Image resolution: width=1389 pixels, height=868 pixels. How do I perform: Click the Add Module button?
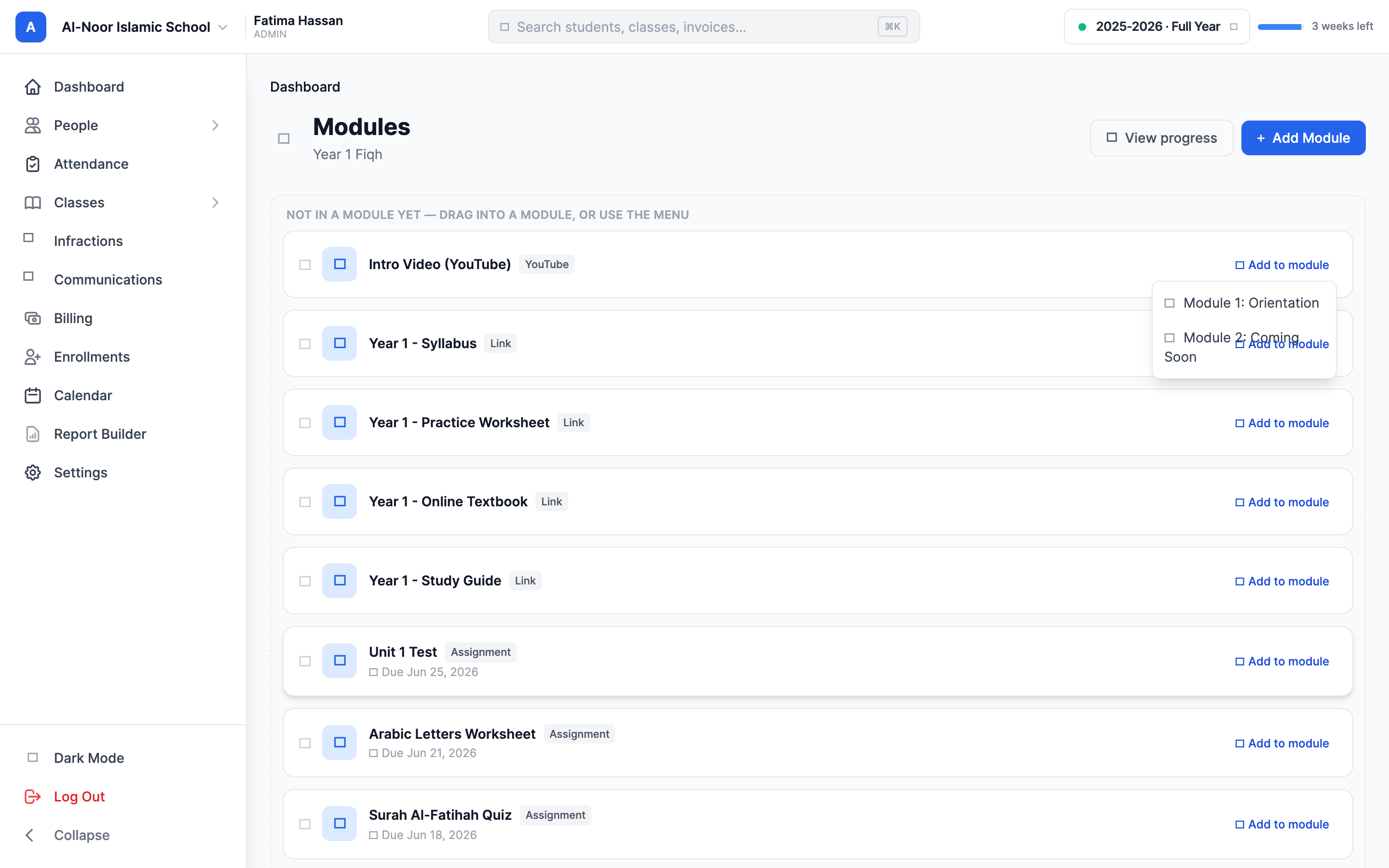(1303, 138)
